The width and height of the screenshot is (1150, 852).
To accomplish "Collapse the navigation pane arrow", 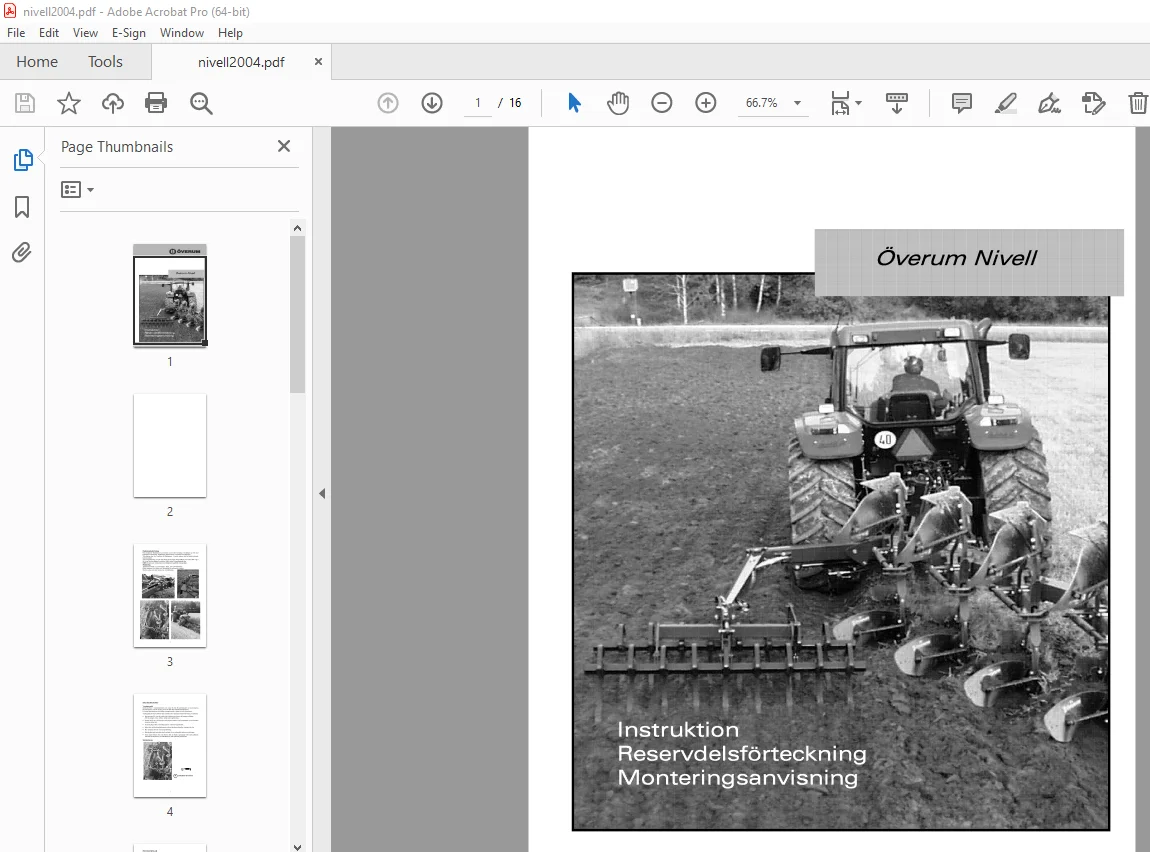I will click(x=322, y=493).
